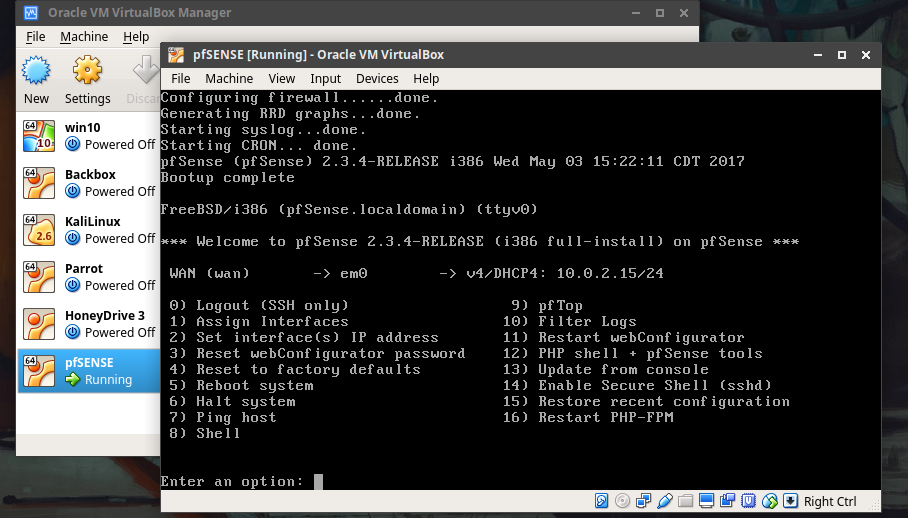
Task: Click the 'Enter an option:' console prompt
Action: click(232, 481)
